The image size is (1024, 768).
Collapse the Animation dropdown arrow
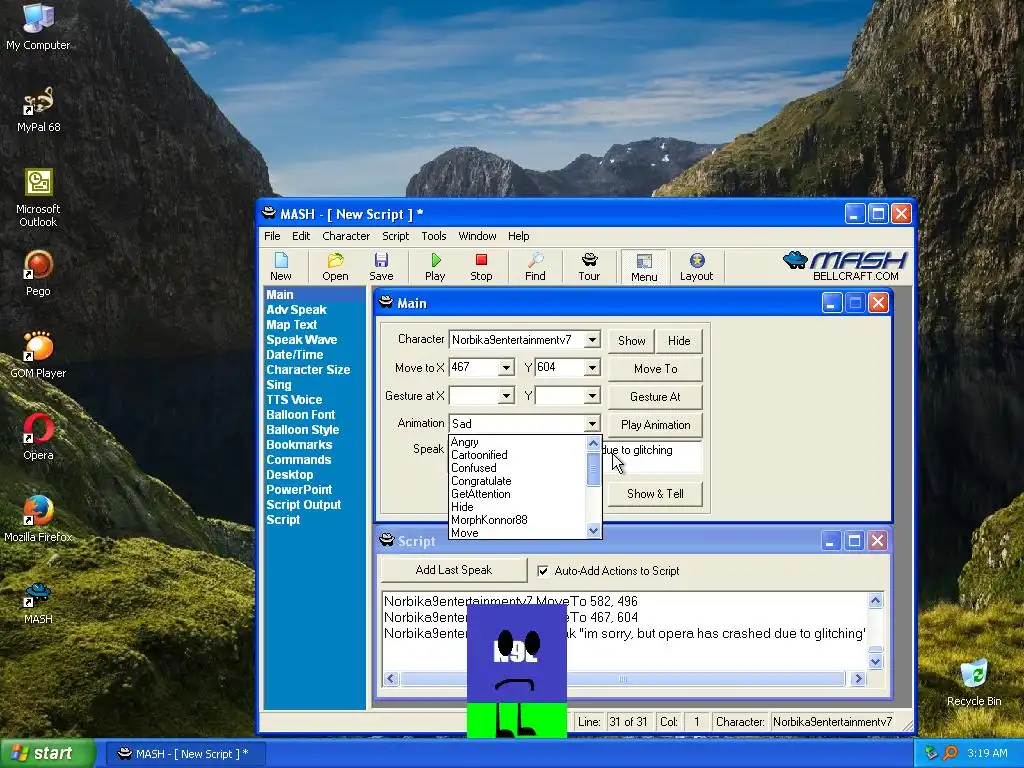tap(592, 423)
